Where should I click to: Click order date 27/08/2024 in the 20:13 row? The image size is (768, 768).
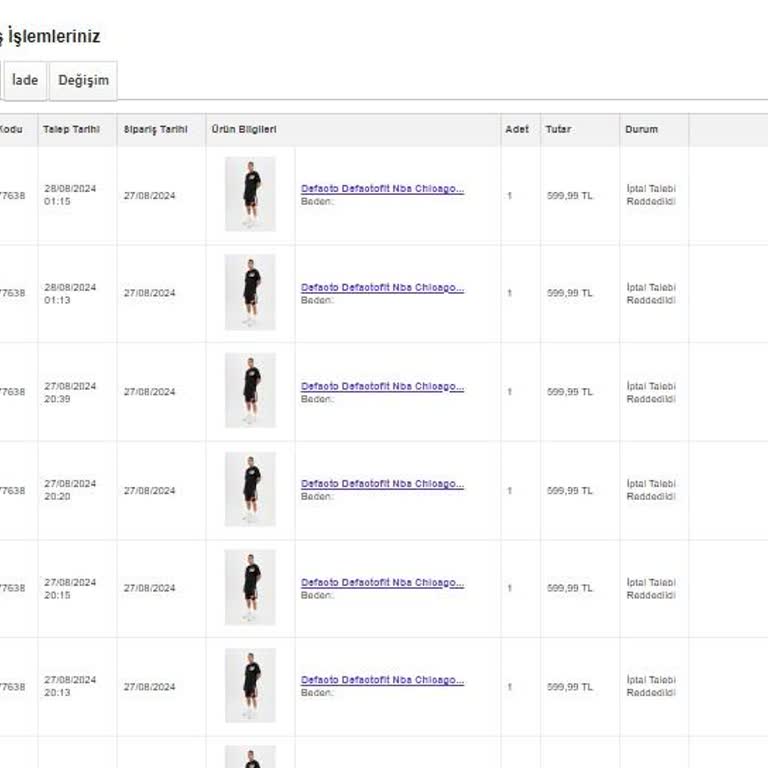pos(149,687)
